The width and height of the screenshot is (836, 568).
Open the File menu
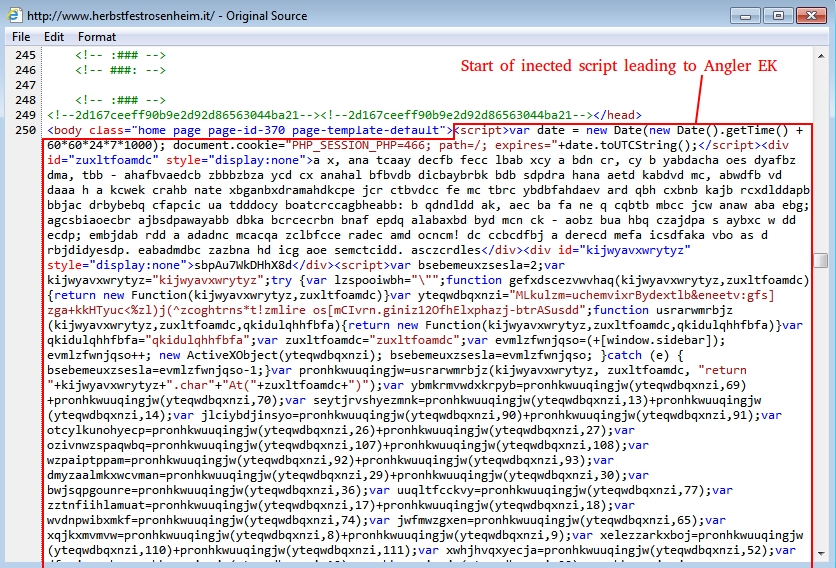click(21, 37)
